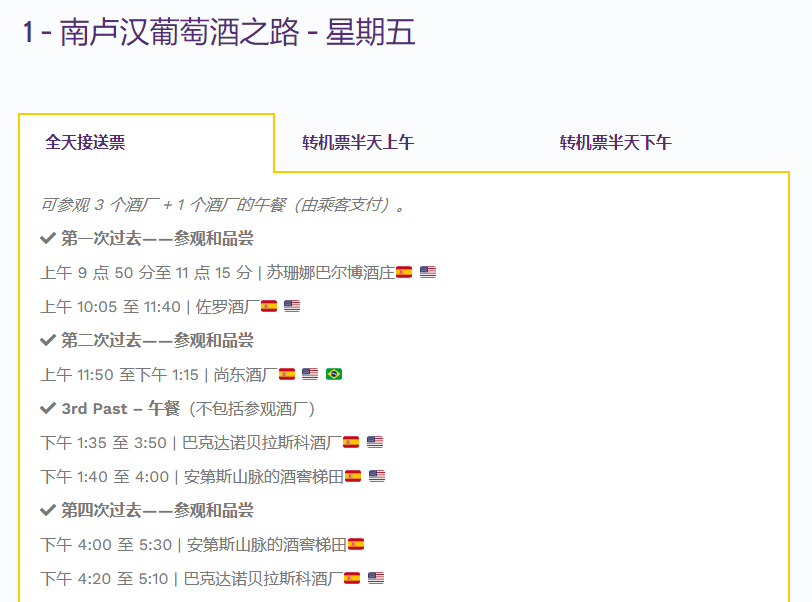812x602 pixels.
Task: Click Spain flag on the 下午 4:00 row
Action: [356, 544]
